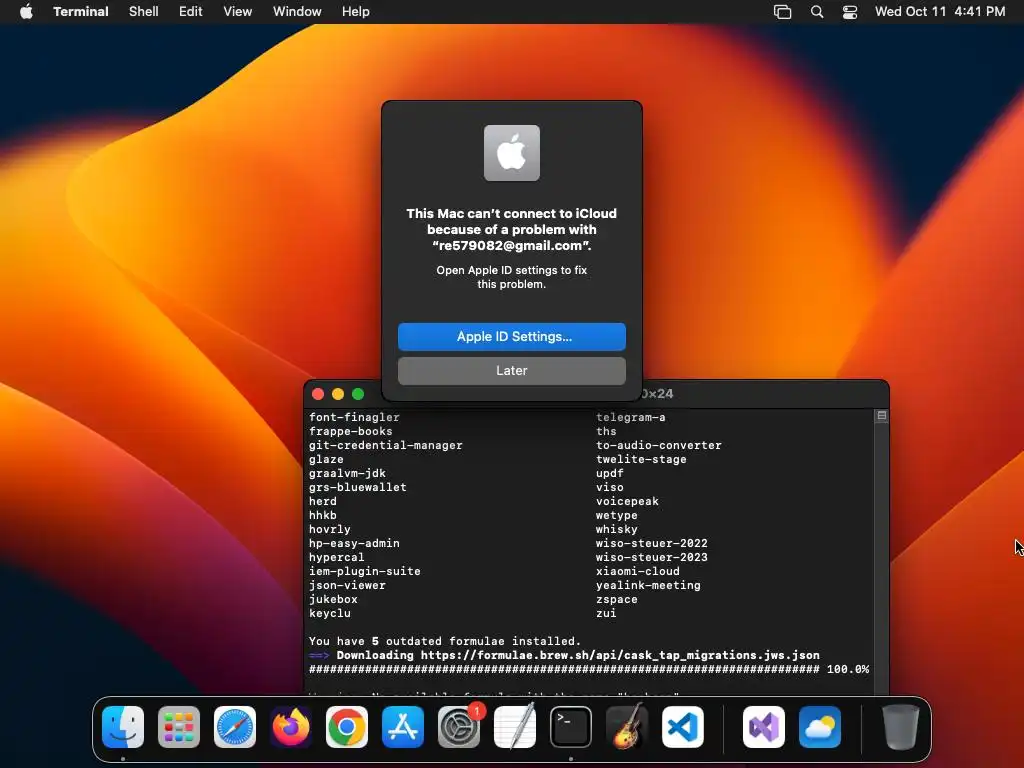Click 'wiso-steuer-2023' in Terminal output
Screen dimensions: 1024x768
651,557
